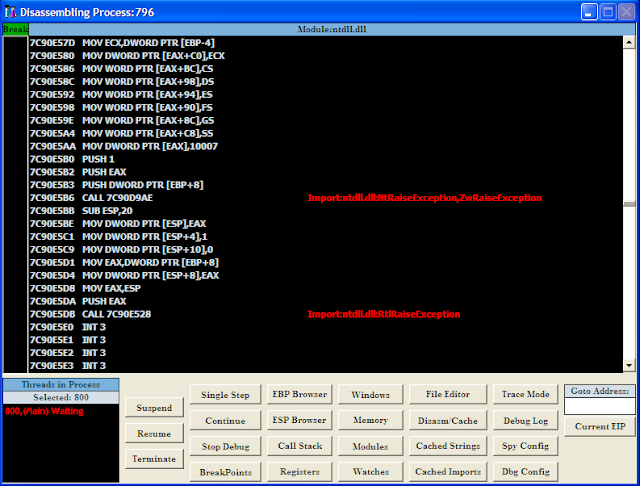This screenshot has width=640, height=486.
Task: Open the EBP Browser
Action: 300,394
